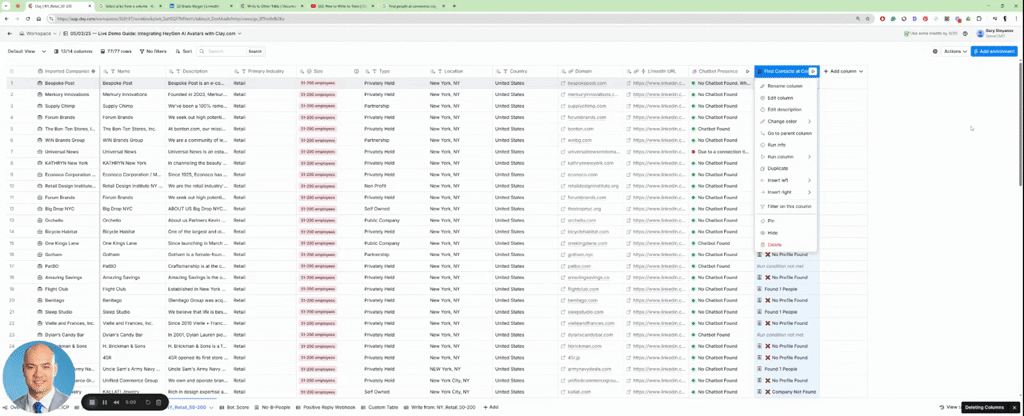Expand the Insert right submenu

coord(779,192)
